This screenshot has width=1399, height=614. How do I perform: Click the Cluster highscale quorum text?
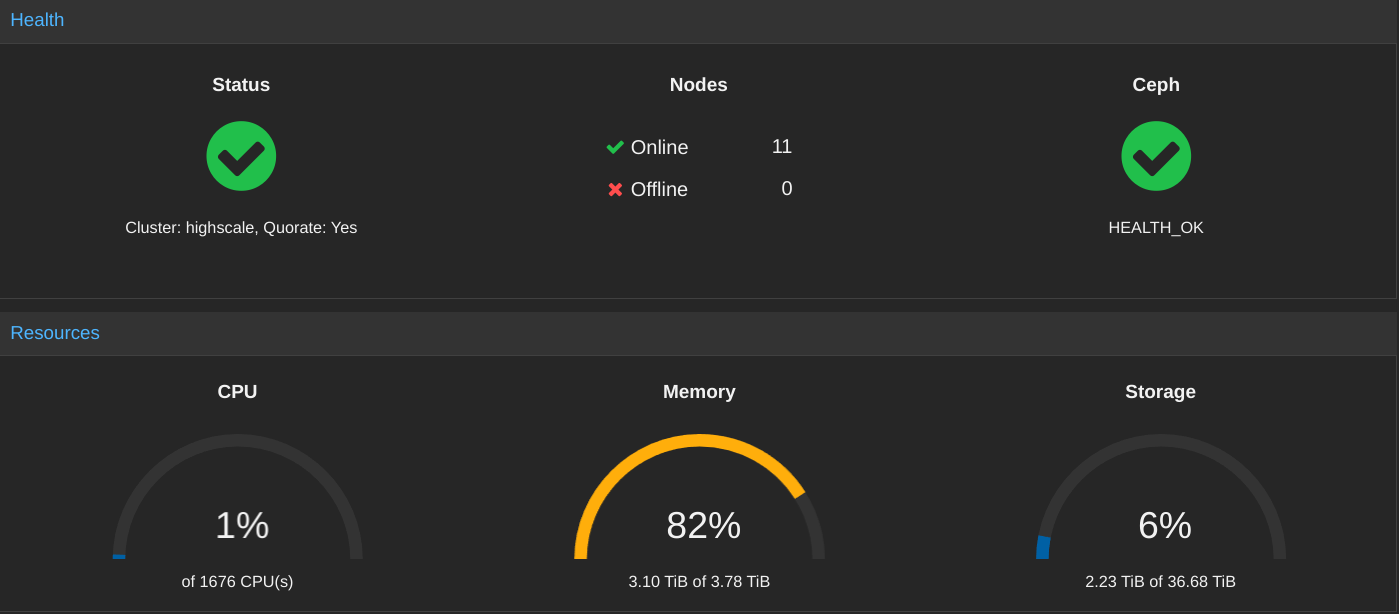[x=241, y=227]
